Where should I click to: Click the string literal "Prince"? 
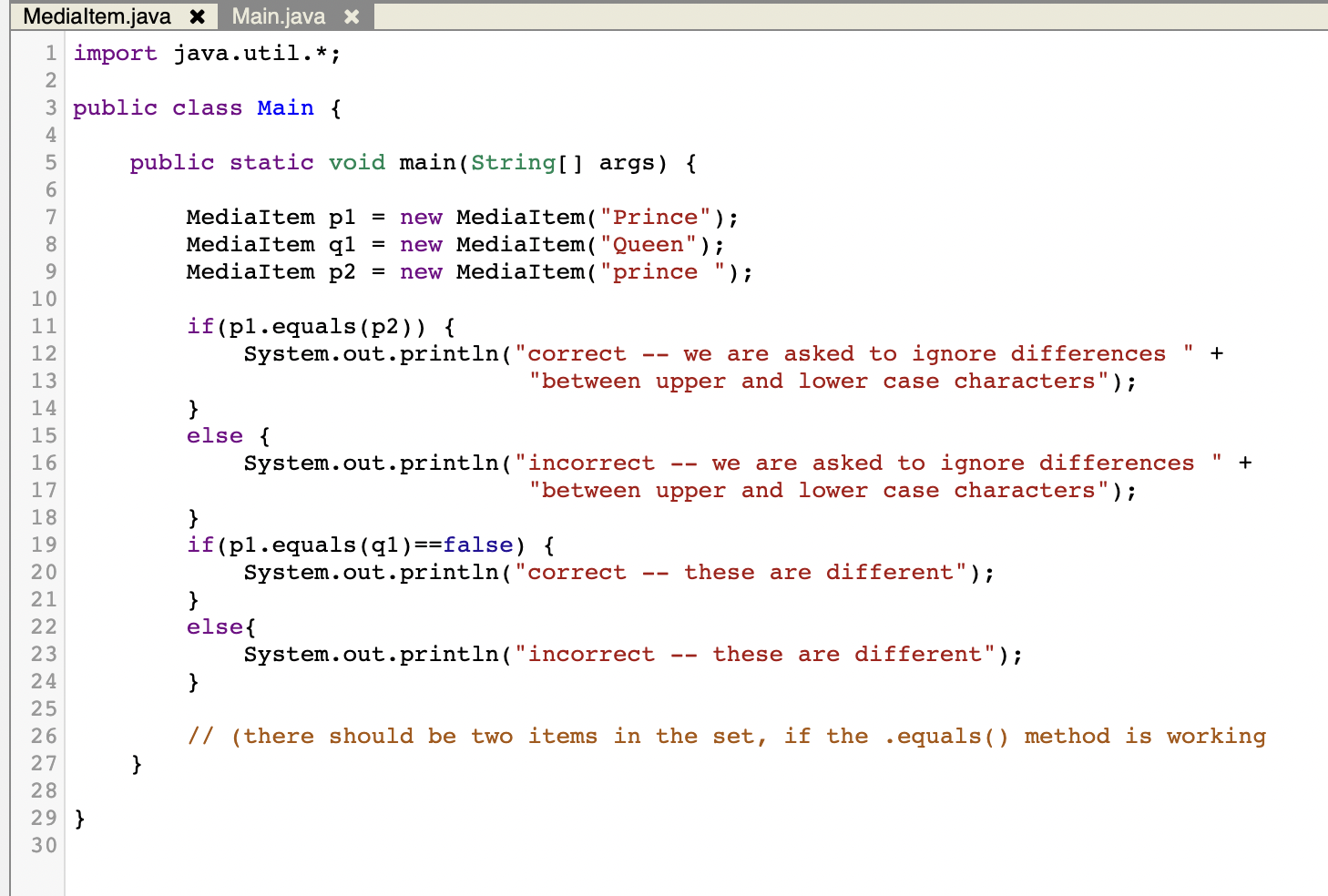[x=656, y=217]
